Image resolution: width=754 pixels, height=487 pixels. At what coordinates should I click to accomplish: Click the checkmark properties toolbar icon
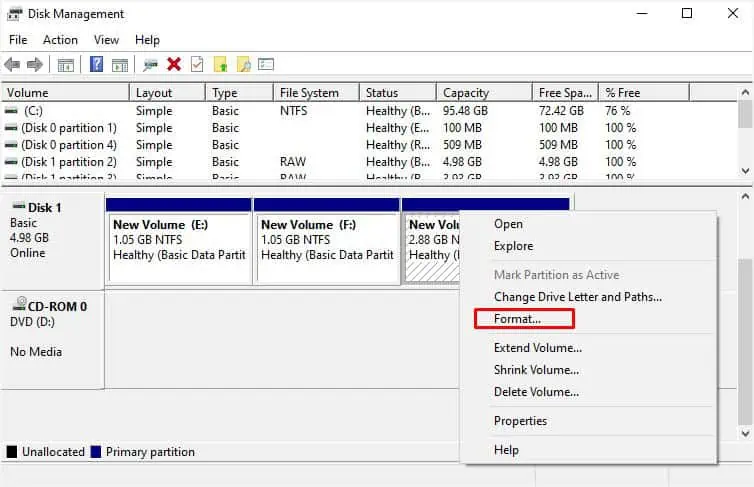pos(197,64)
